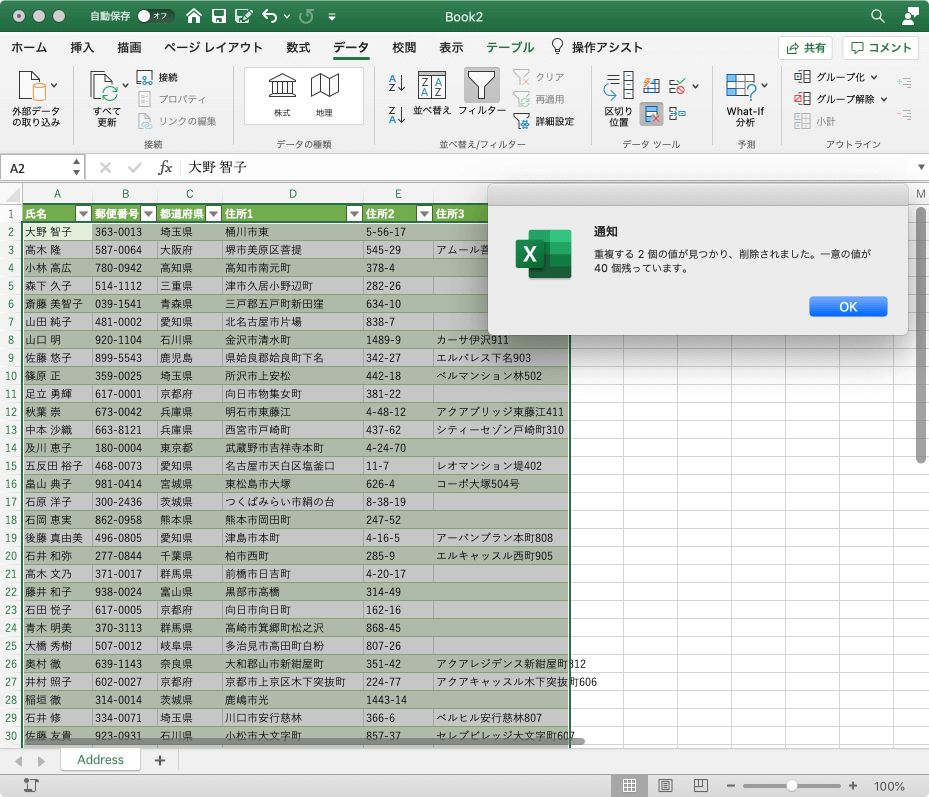
Task: Click the Name Box showing A2
Action: 43,168
